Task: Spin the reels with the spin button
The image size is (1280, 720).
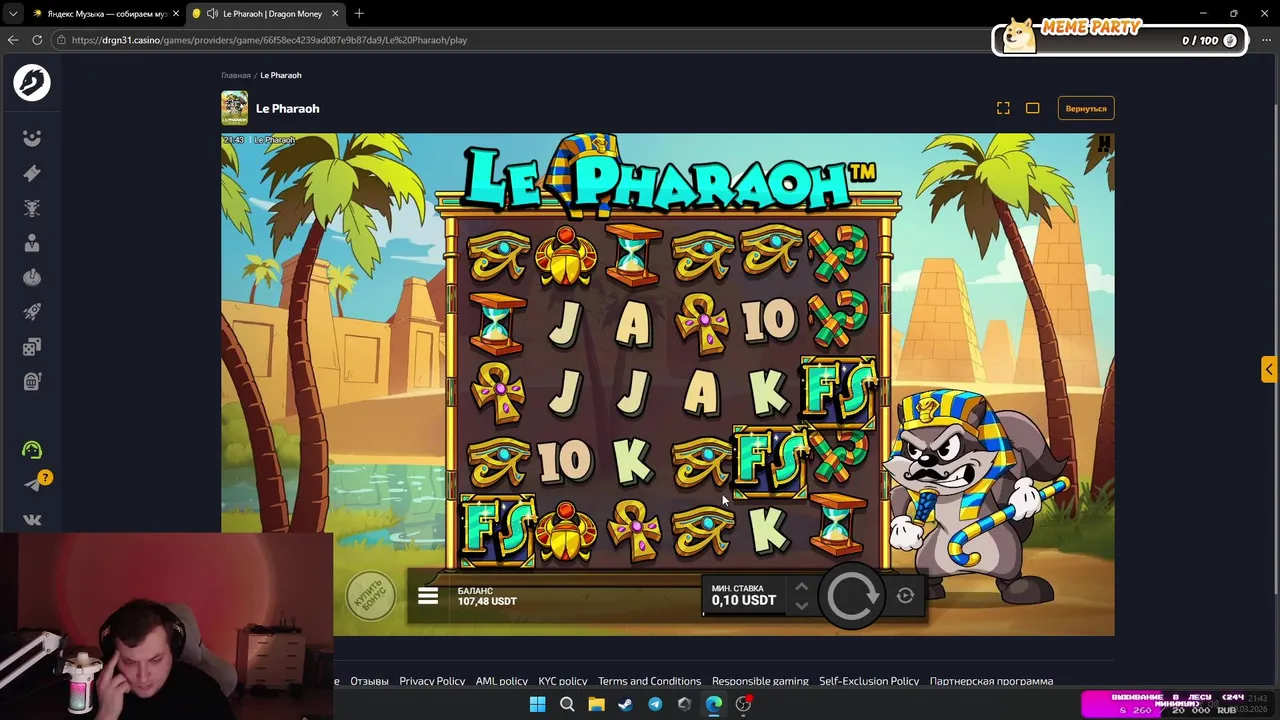Action: click(x=851, y=596)
